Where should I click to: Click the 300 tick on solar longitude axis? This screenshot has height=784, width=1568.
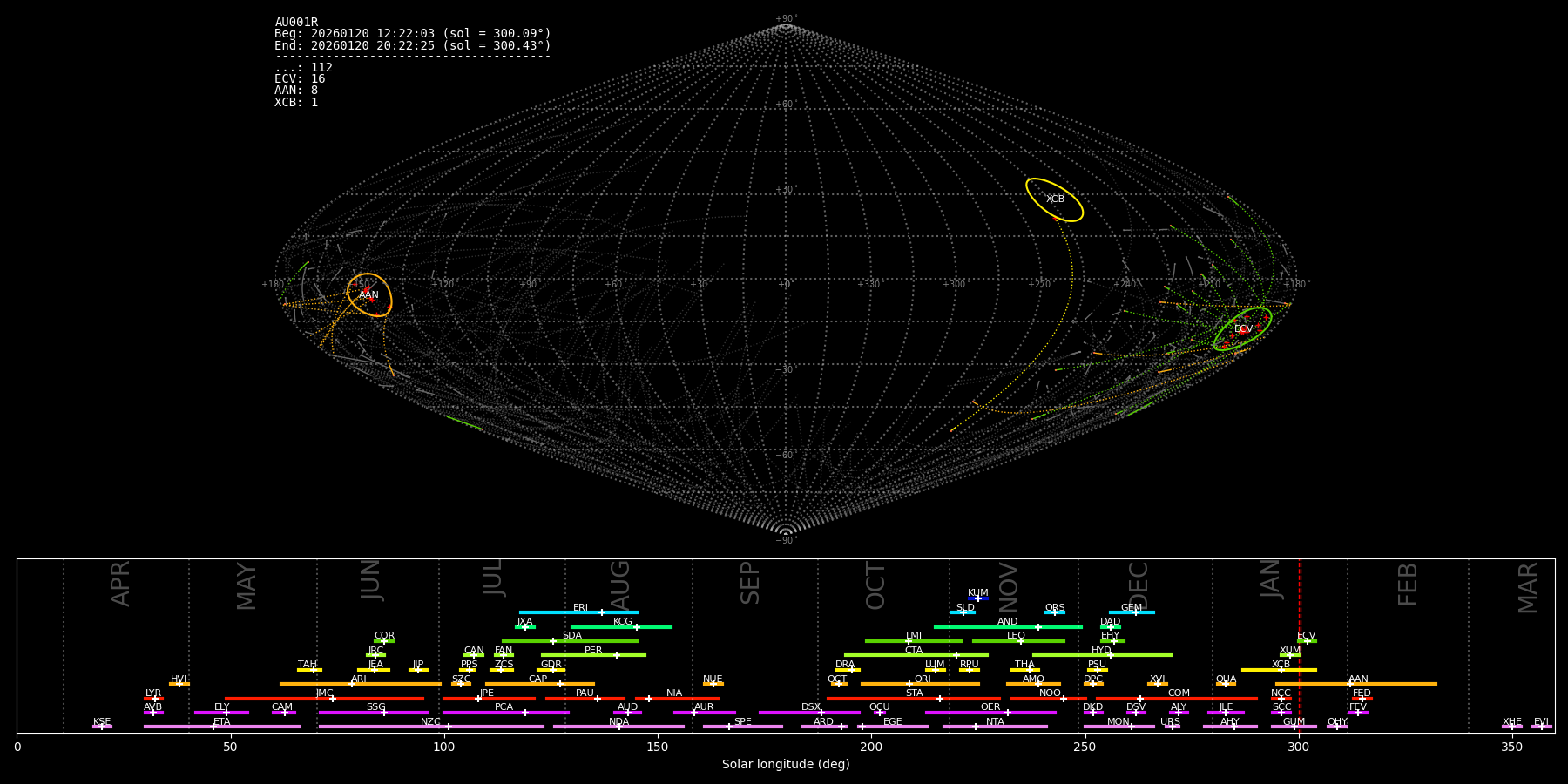coord(1299,747)
